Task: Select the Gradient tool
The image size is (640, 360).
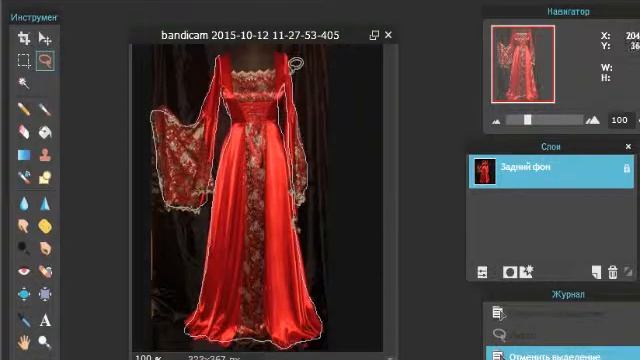Action: click(x=24, y=155)
